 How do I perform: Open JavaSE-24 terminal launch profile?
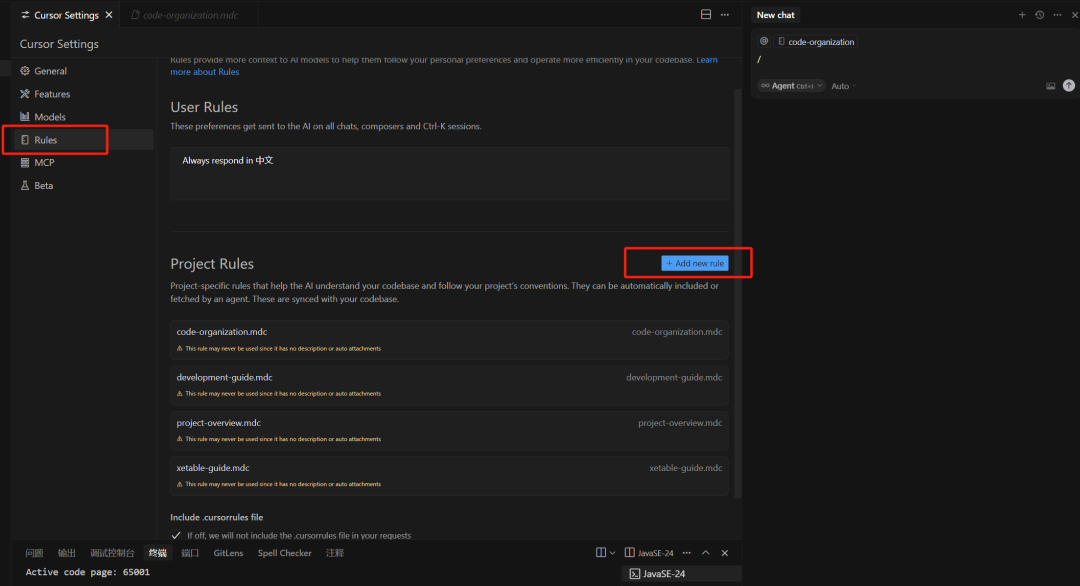point(649,553)
